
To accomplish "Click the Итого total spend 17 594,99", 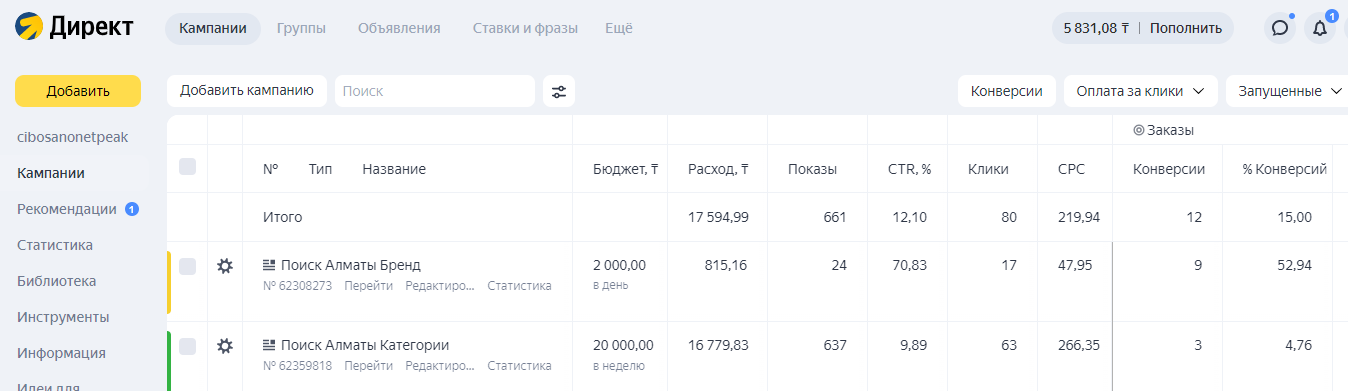I will [718, 217].
